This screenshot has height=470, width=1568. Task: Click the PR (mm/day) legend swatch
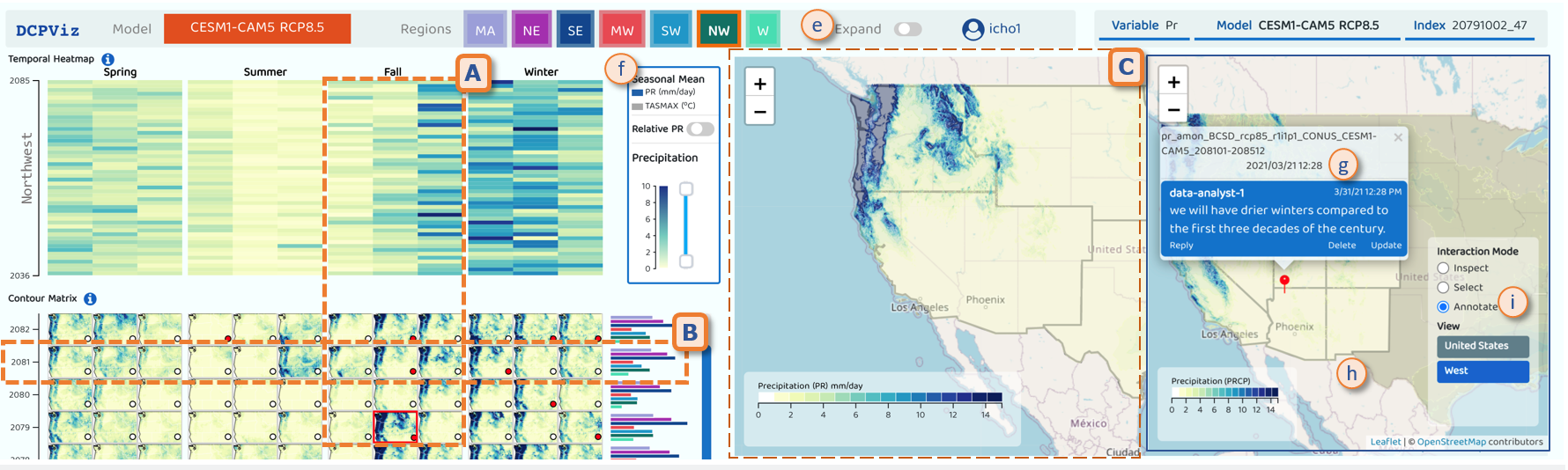pyautogui.click(x=637, y=92)
